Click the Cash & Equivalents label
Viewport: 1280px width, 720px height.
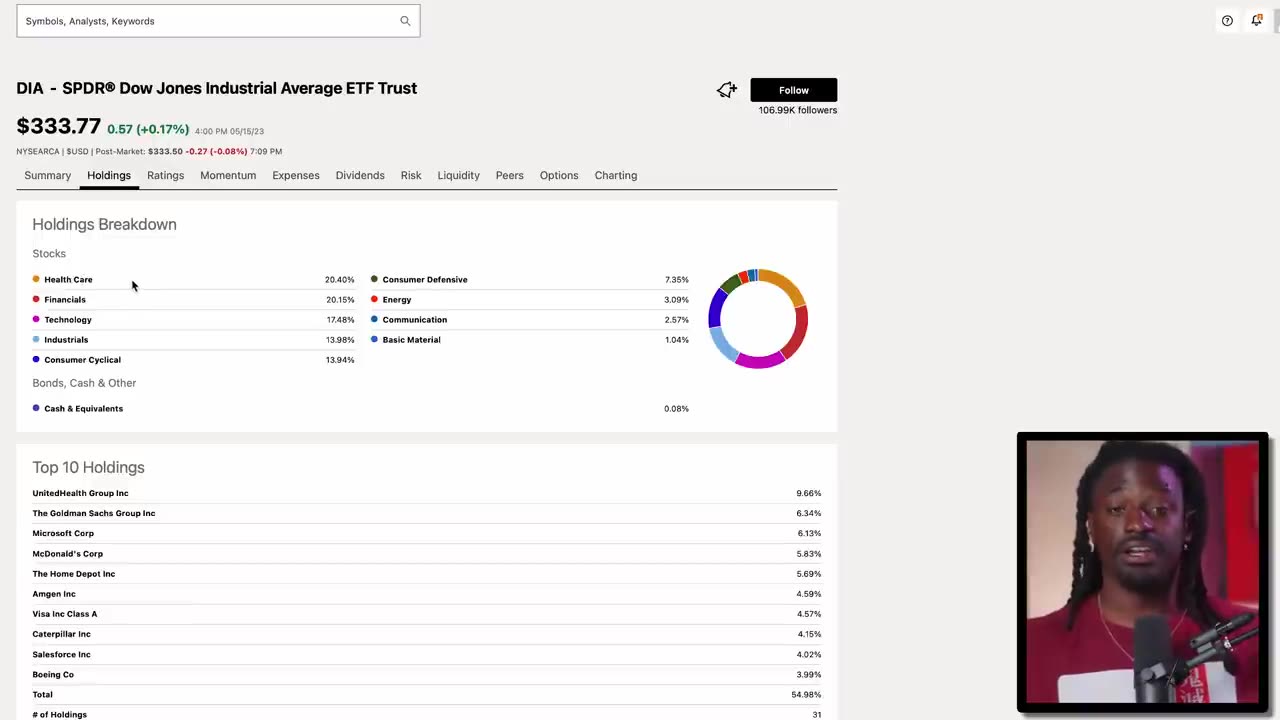[x=83, y=409]
